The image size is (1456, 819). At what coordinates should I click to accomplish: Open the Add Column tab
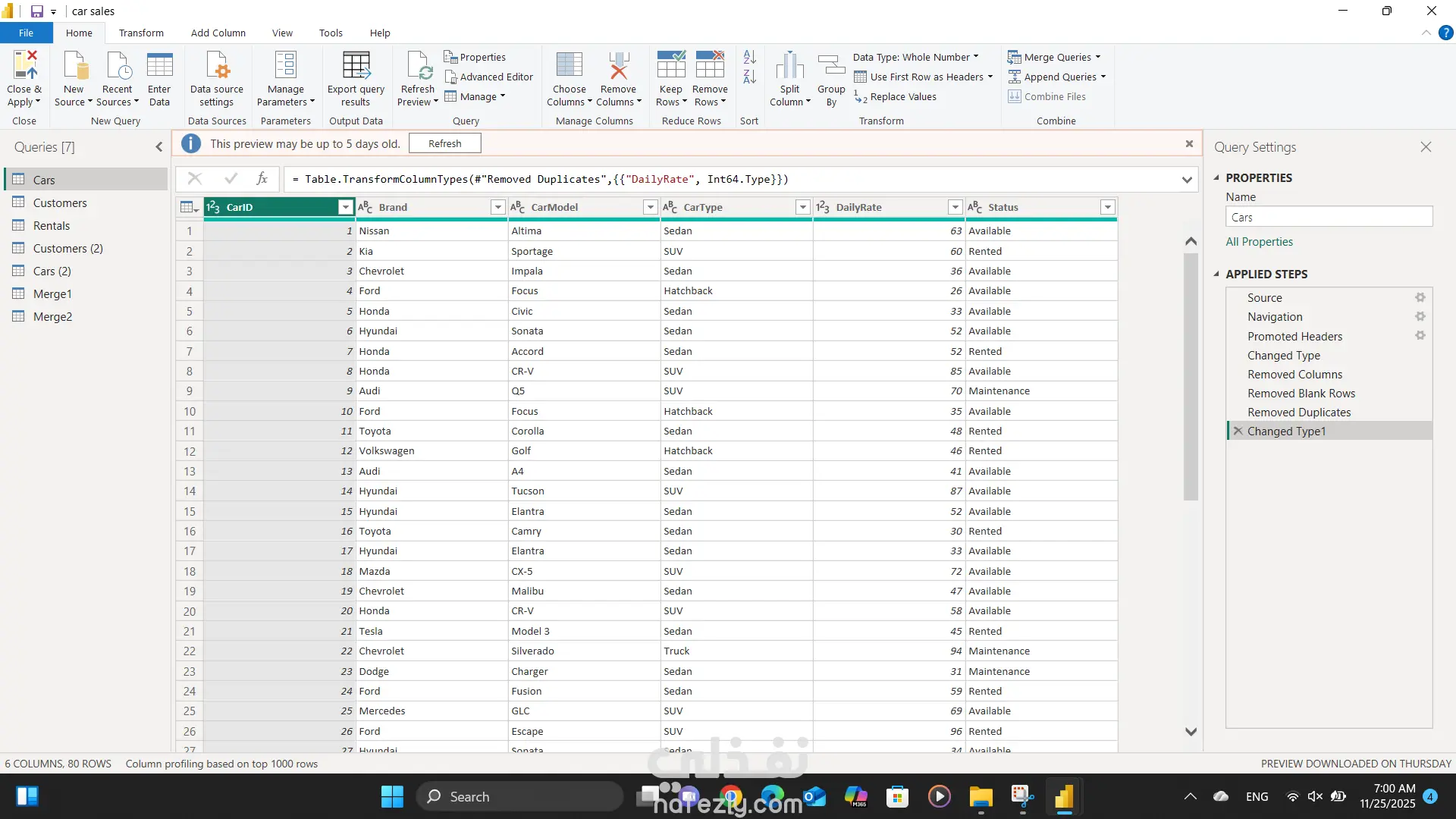pos(218,33)
